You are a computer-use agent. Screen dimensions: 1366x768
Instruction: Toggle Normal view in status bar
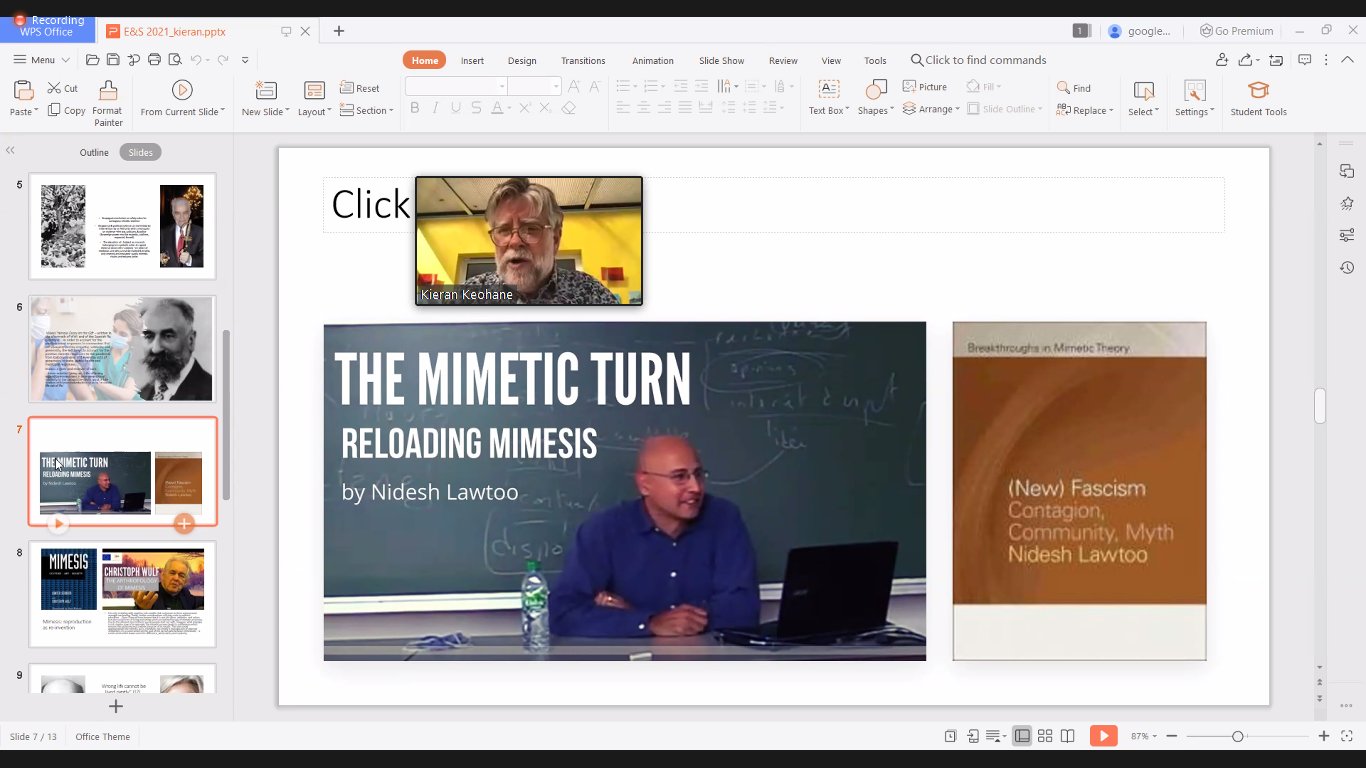(1022, 736)
